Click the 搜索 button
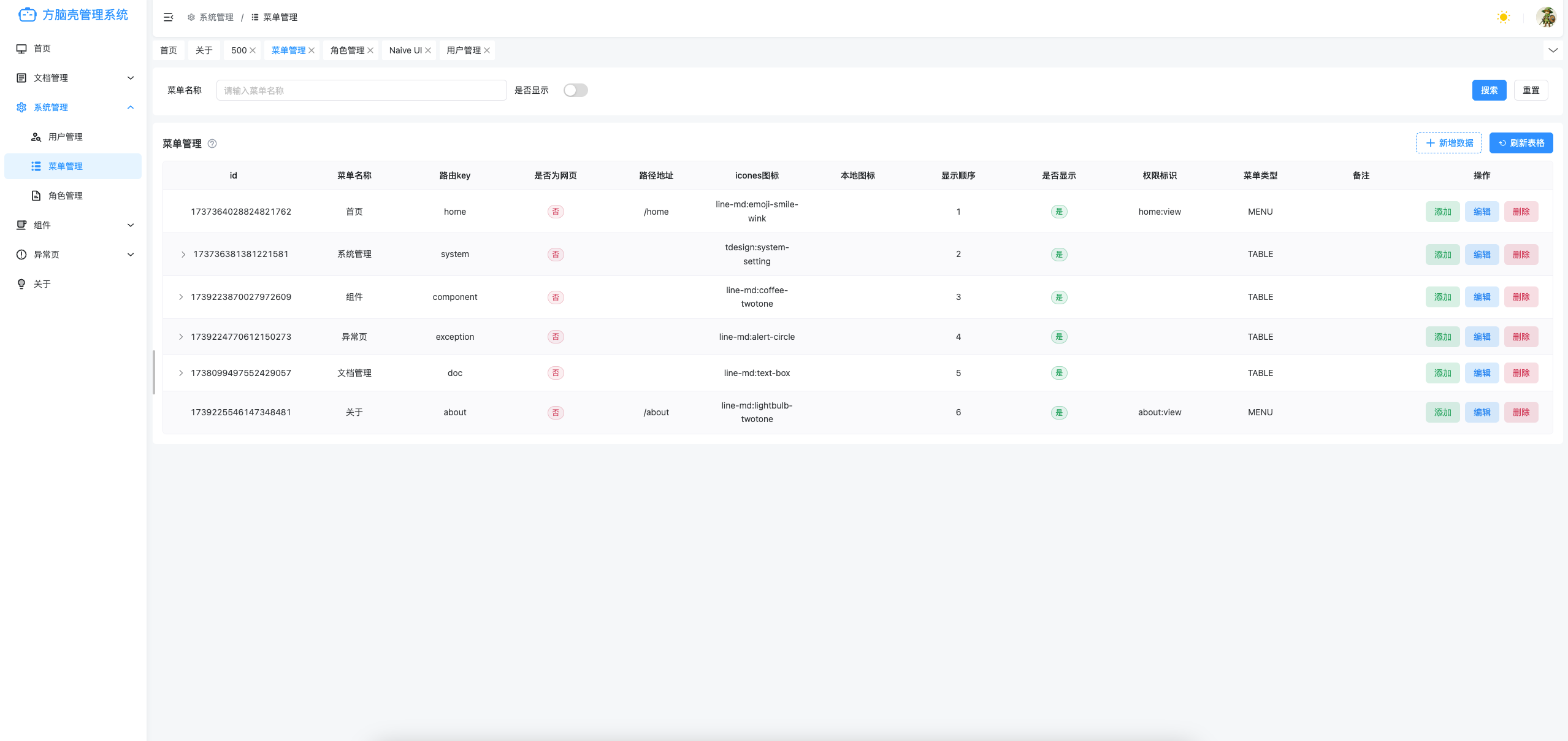Viewport: 1568px width, 741px height. click(1489, 90)
